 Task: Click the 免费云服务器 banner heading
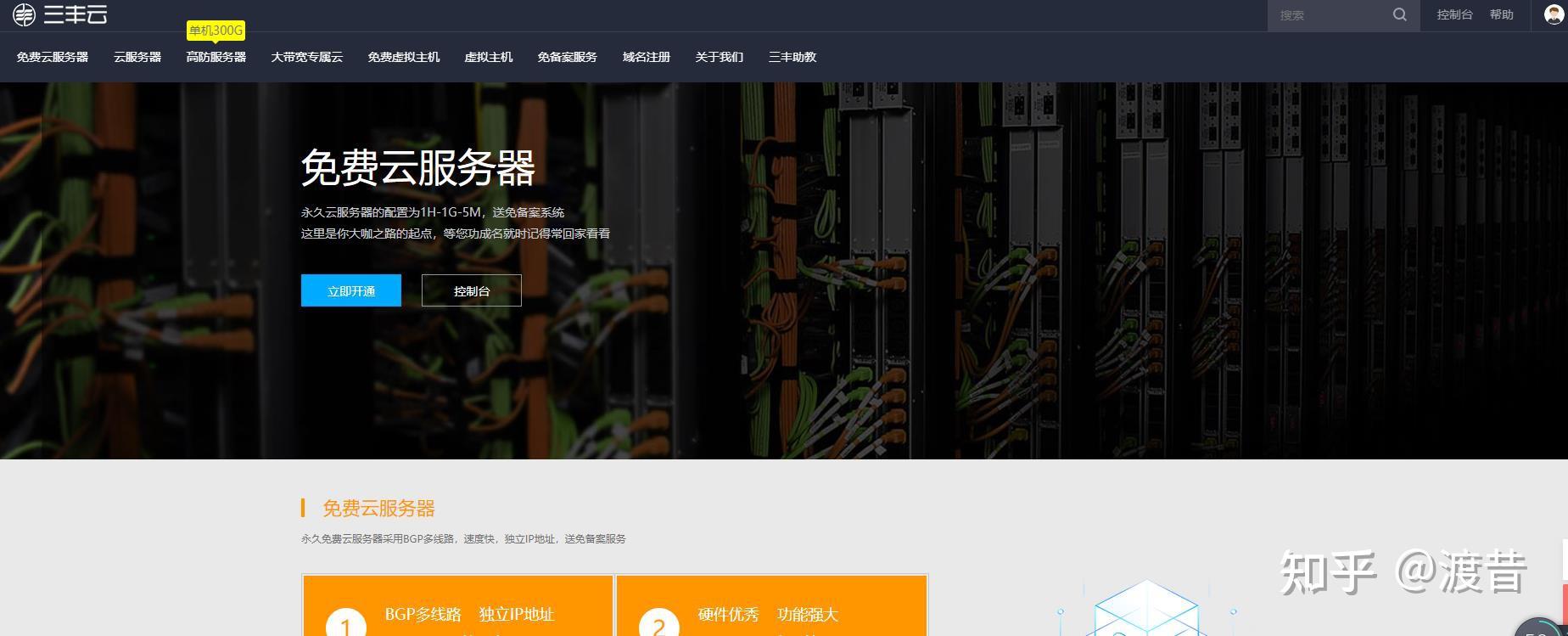pyautogui.click(x=418, y=167)
